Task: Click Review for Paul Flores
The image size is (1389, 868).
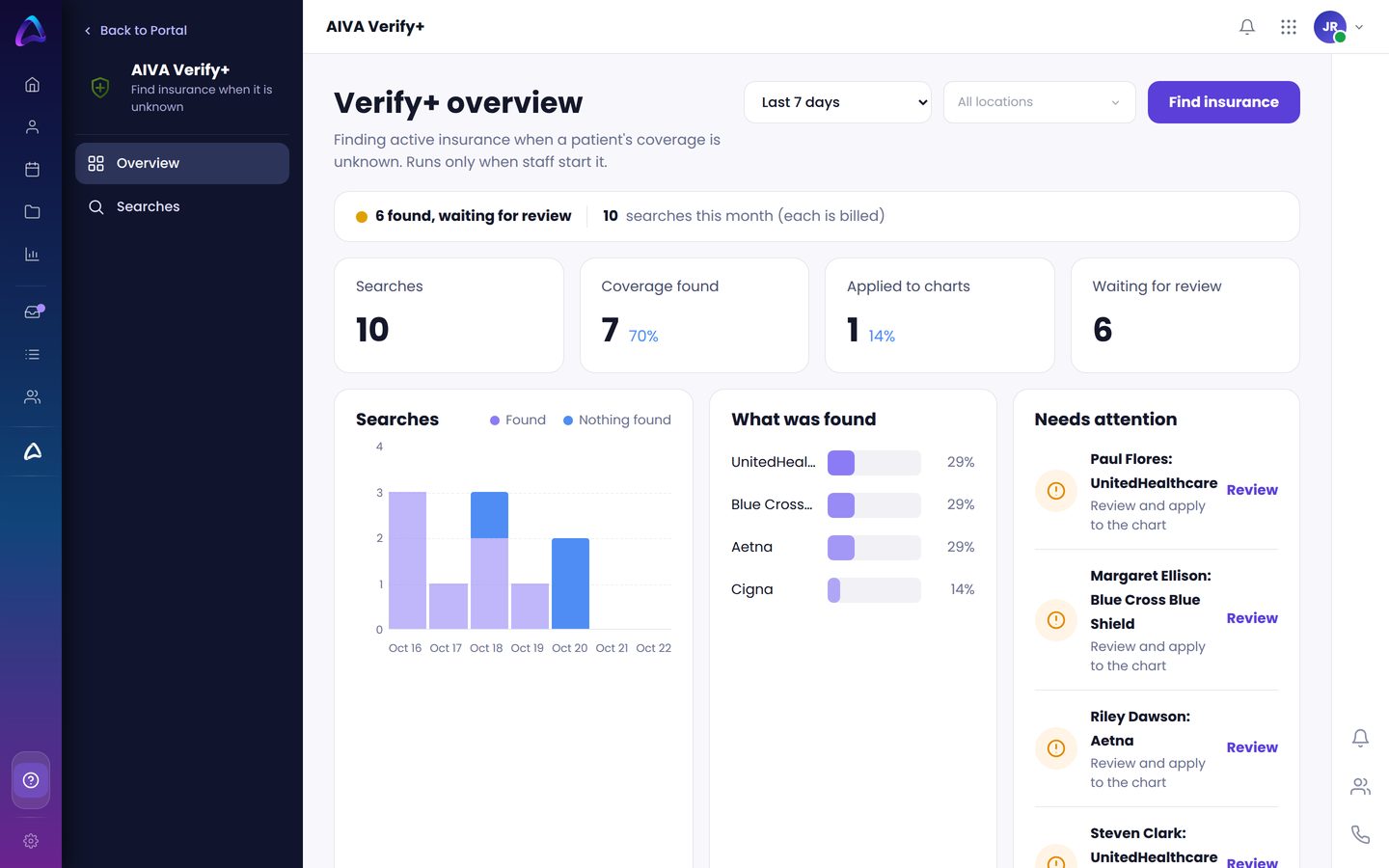Action: coord(1252,490)
